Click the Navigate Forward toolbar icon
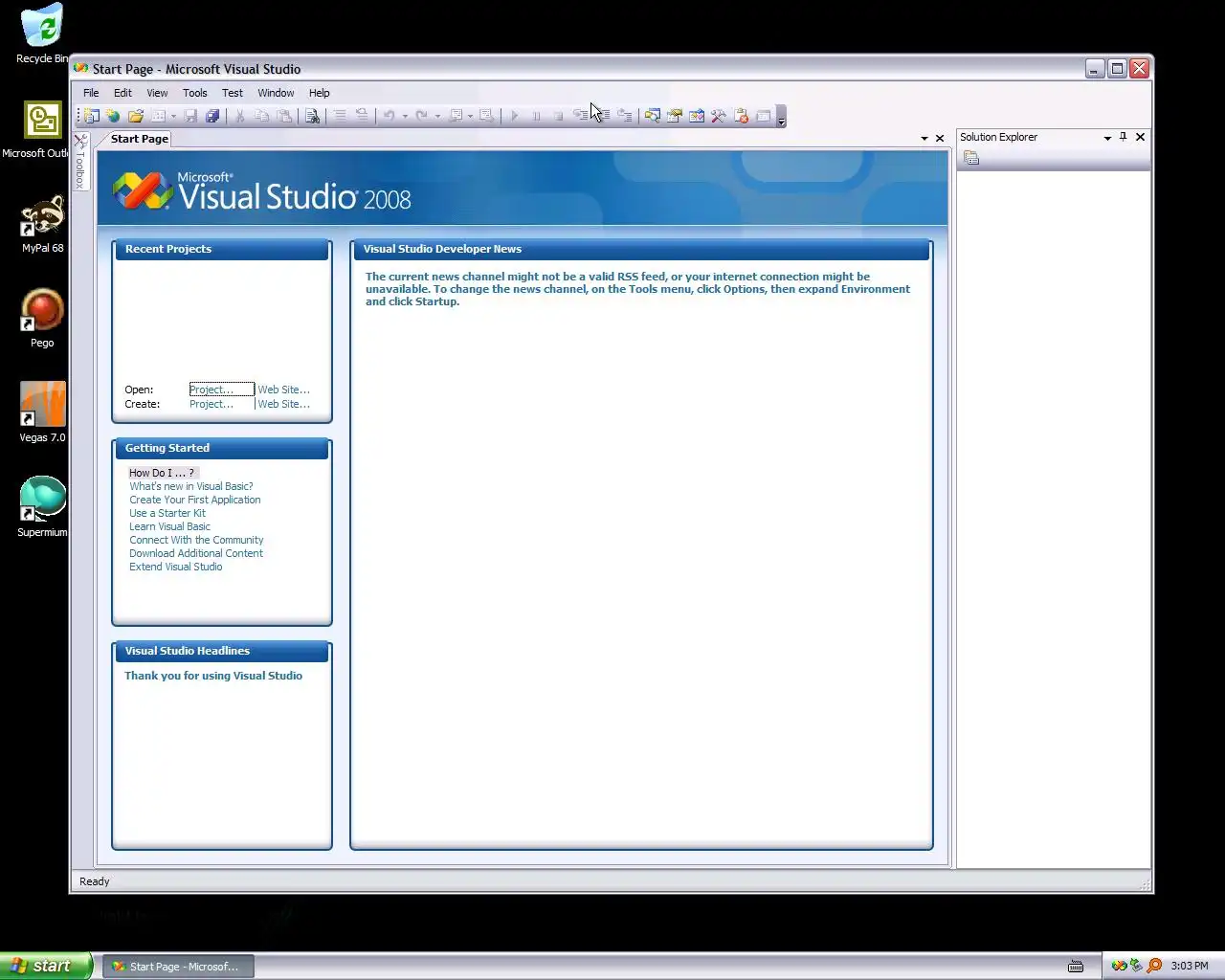Image resolution: width=1225 pixels, height=980 pixels. coord(486,116)
